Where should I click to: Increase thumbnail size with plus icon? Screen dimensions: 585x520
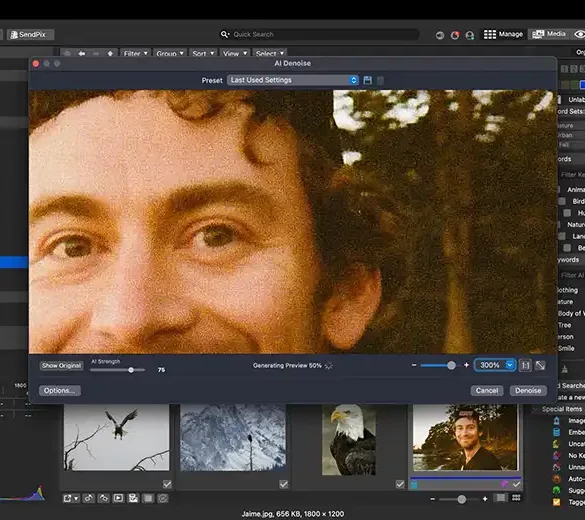(x=485, y=499)
